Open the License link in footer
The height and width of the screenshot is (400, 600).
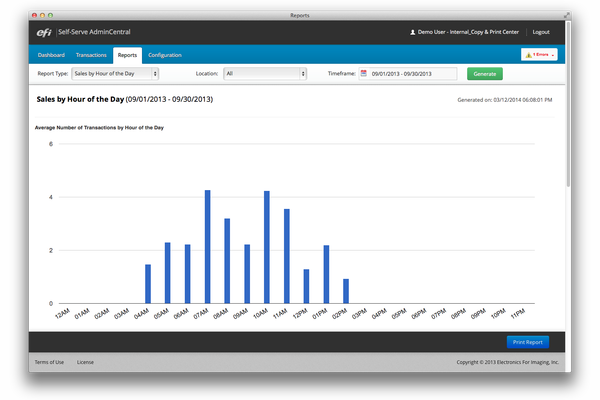click(85, 362)
